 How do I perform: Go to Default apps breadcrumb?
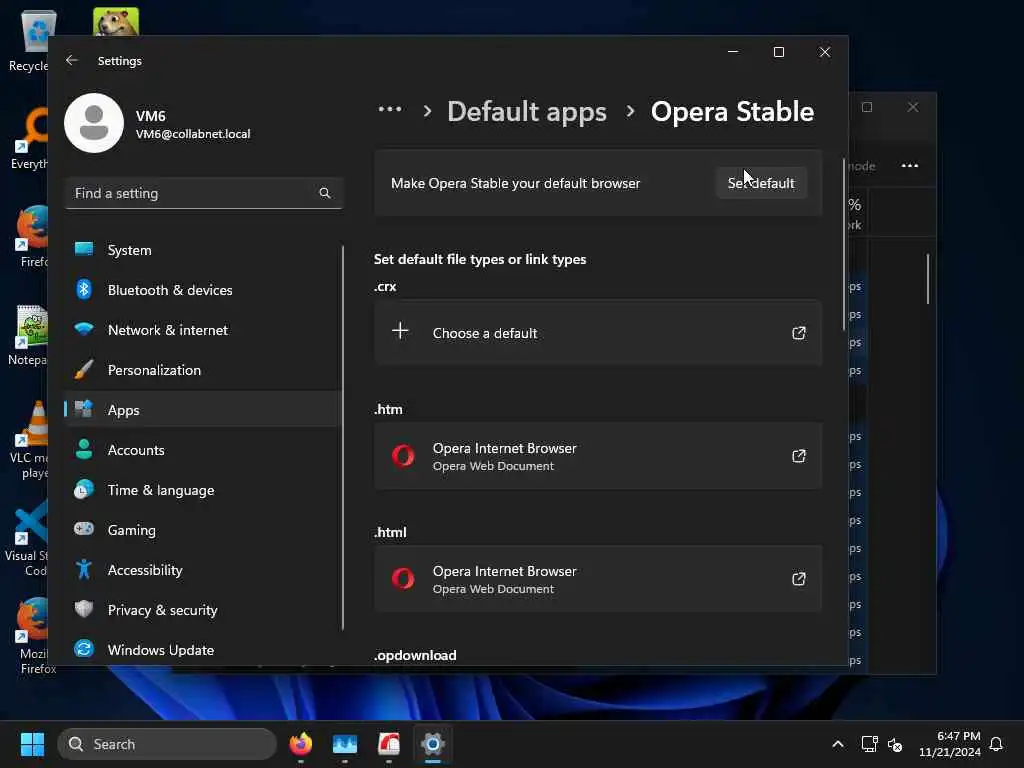[527, 112]
